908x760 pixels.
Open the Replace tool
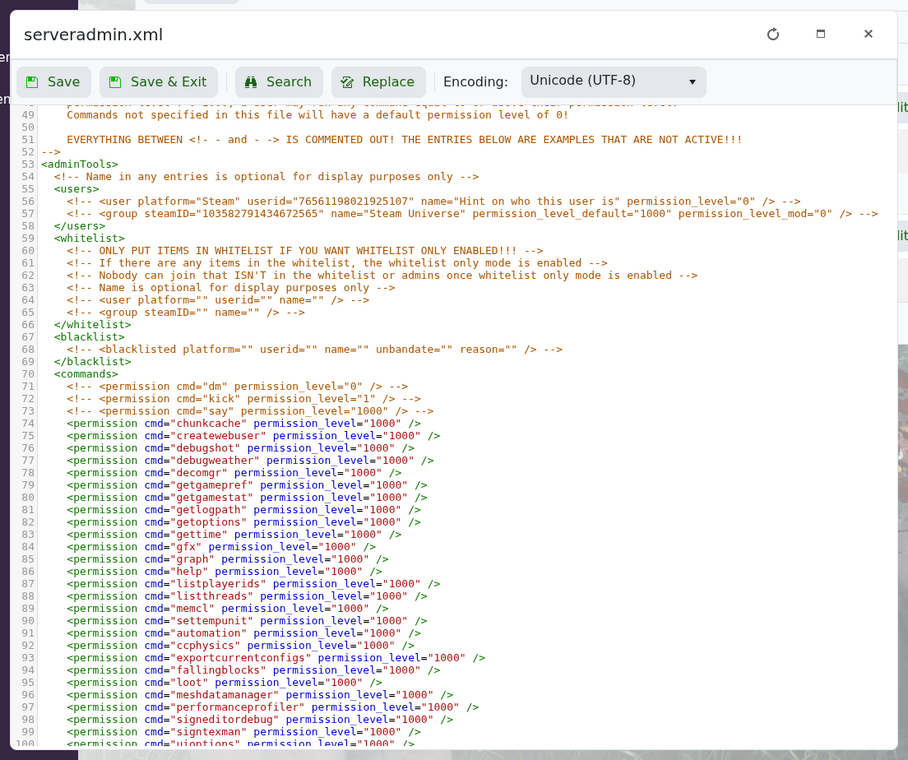(378, 82)
